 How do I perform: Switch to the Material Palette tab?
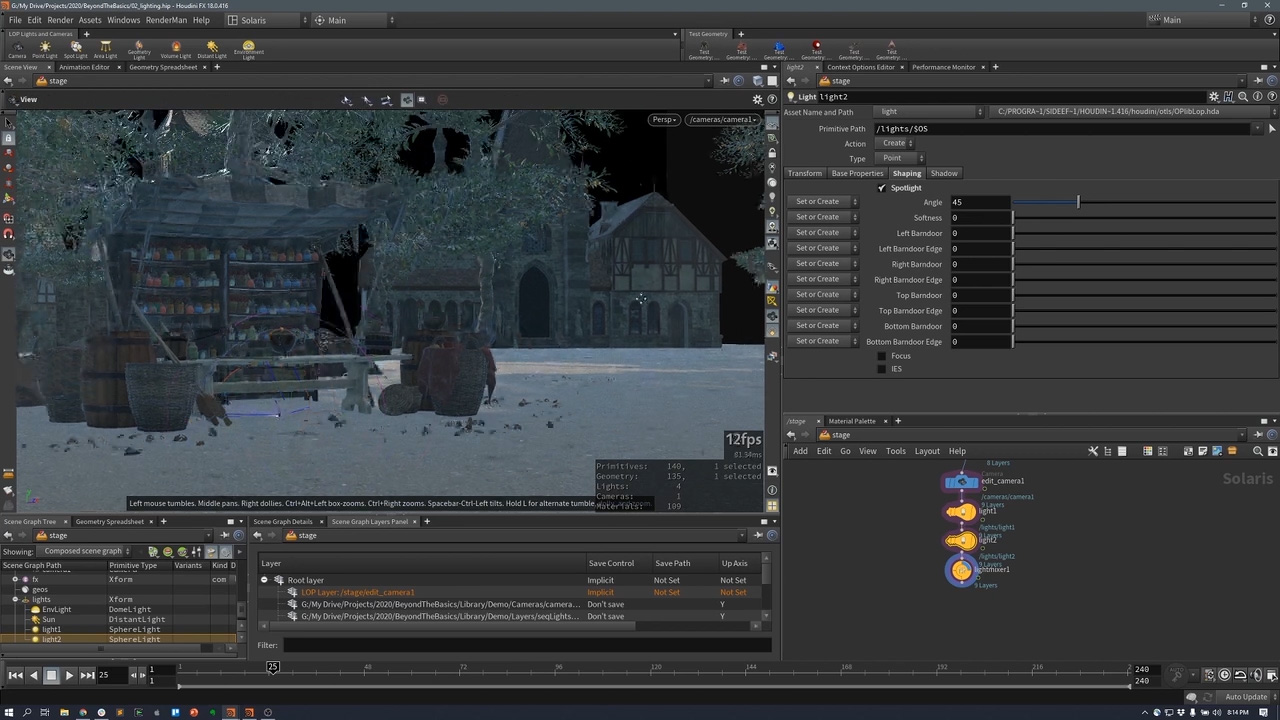point(851,421)
